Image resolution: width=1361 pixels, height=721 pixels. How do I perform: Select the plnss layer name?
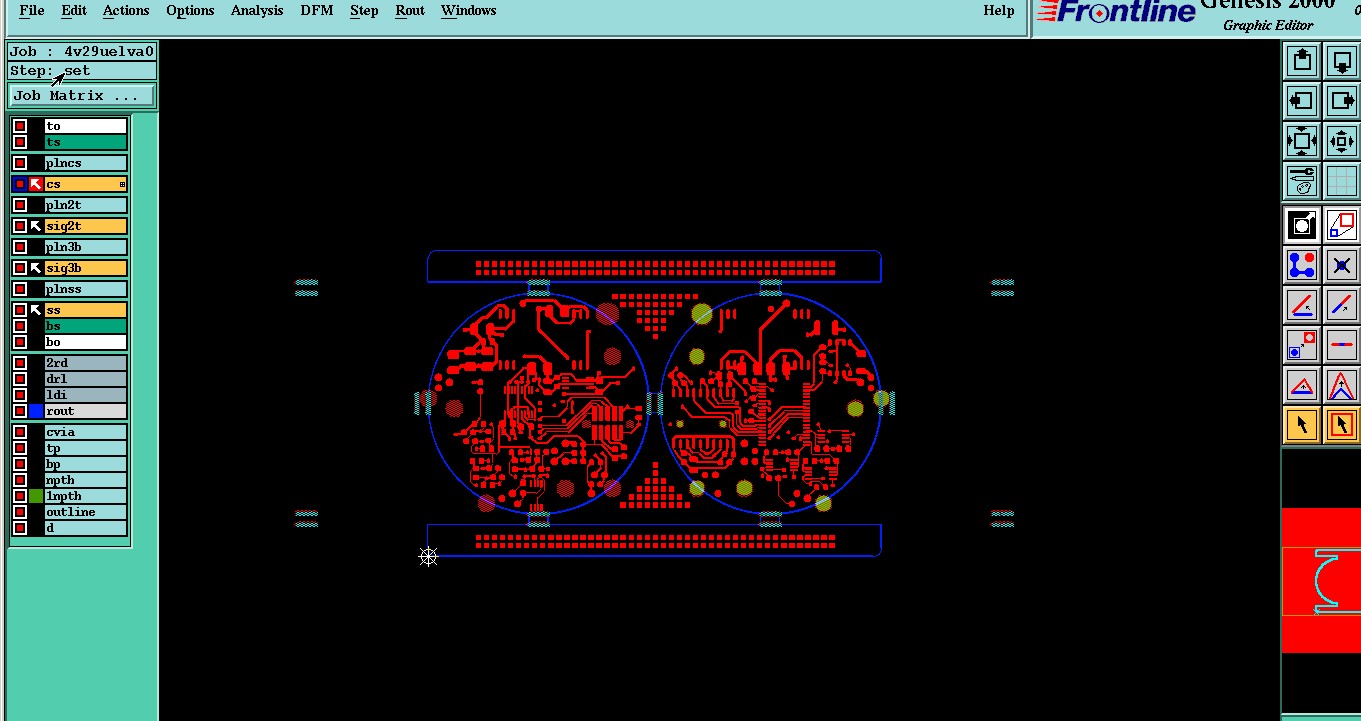(x=86, y=289)
